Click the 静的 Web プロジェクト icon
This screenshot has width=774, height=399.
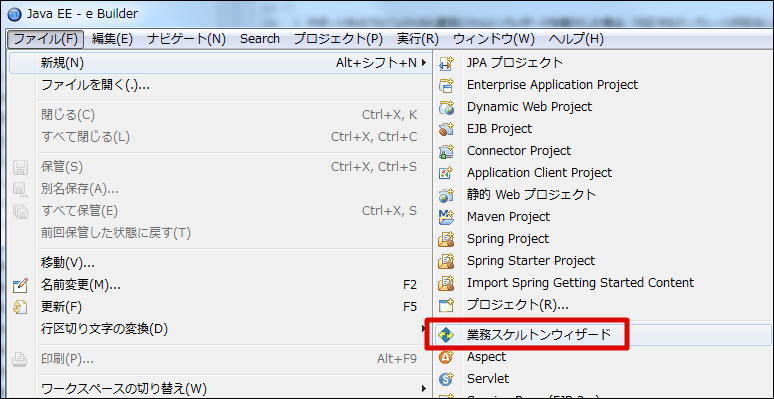[x=446, y=195]
